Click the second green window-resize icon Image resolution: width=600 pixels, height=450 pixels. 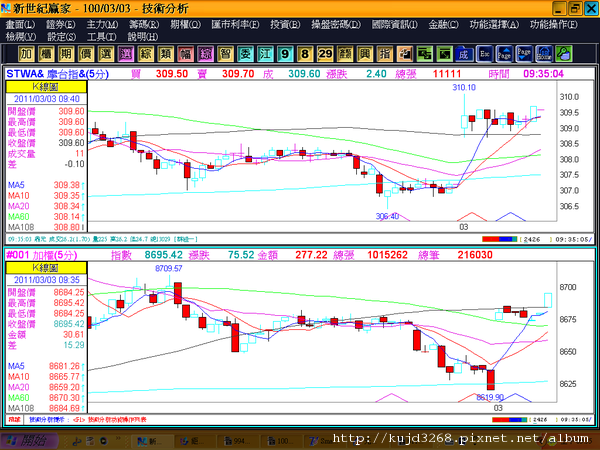click(x=444, y=54)
